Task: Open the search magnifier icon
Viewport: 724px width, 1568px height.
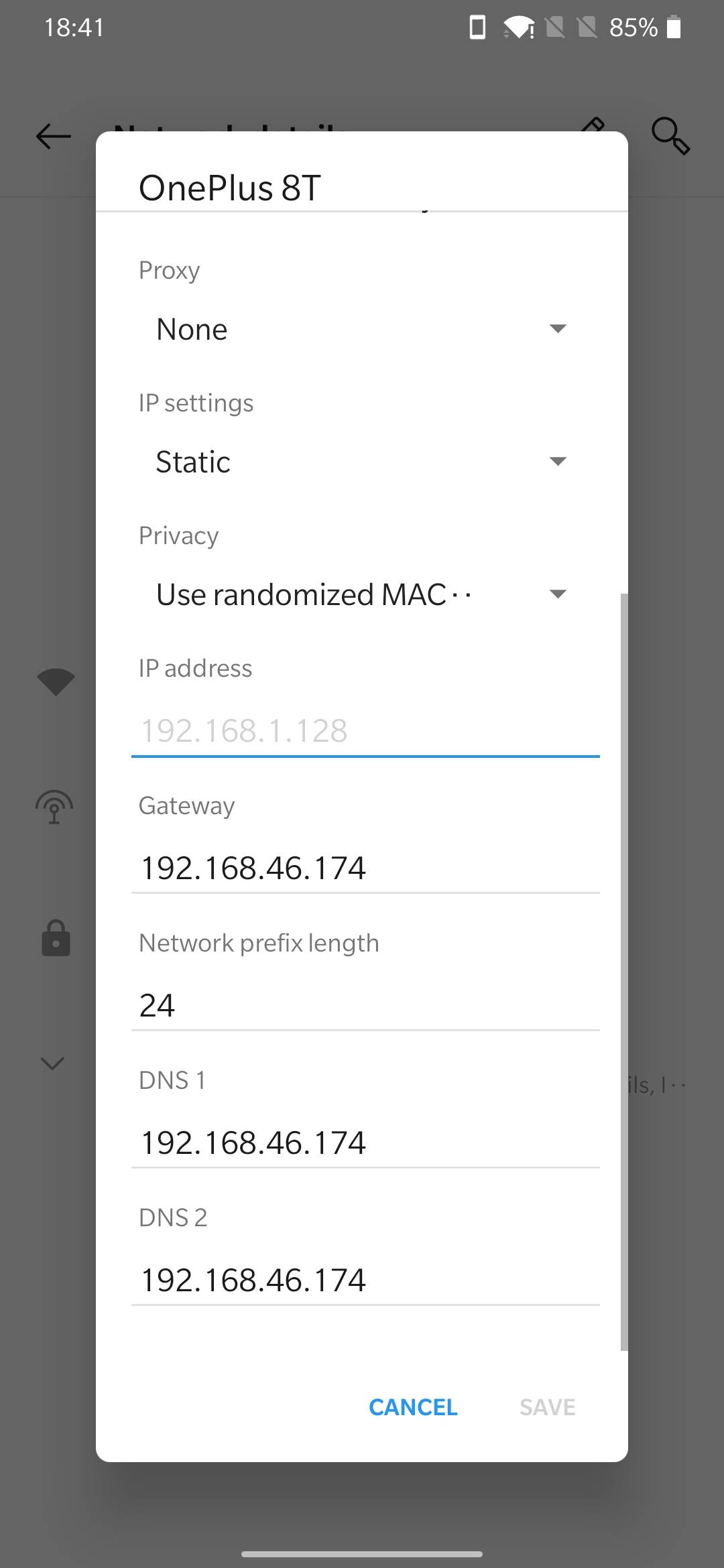Action: 670,136
